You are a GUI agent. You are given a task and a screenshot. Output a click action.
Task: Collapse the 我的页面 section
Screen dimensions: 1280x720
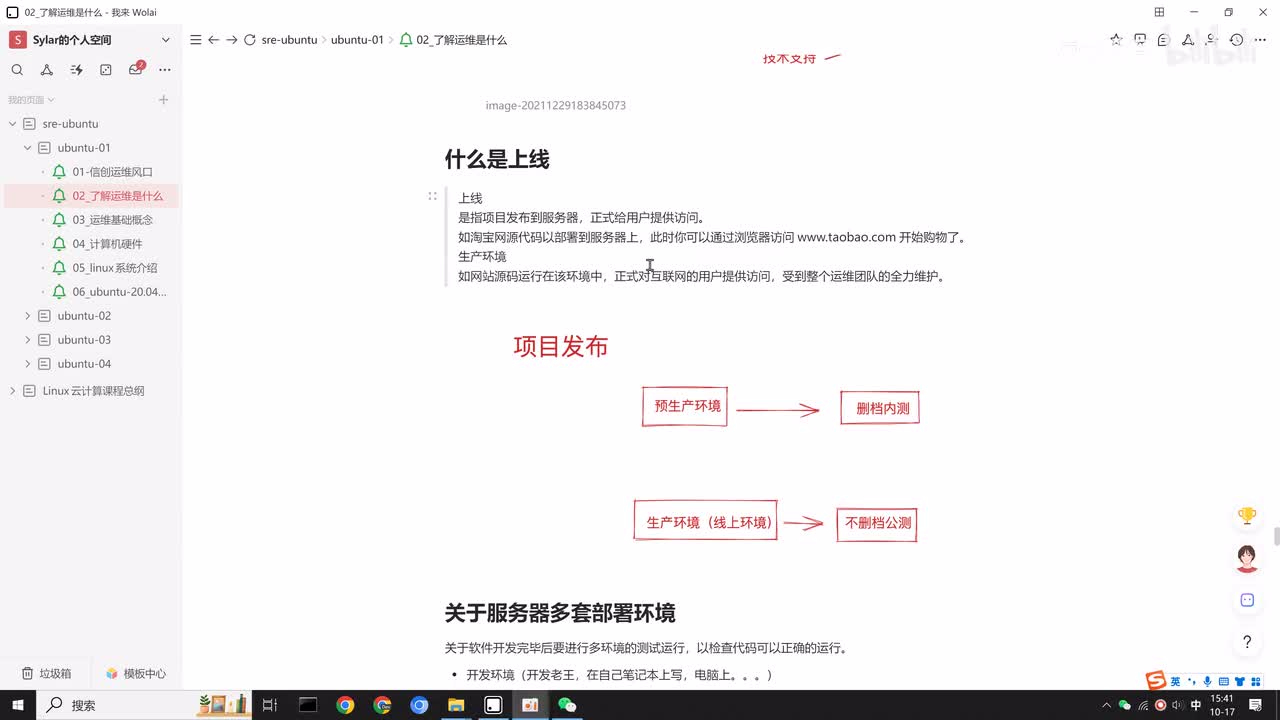pyautogui.click(x=31, y=100)
